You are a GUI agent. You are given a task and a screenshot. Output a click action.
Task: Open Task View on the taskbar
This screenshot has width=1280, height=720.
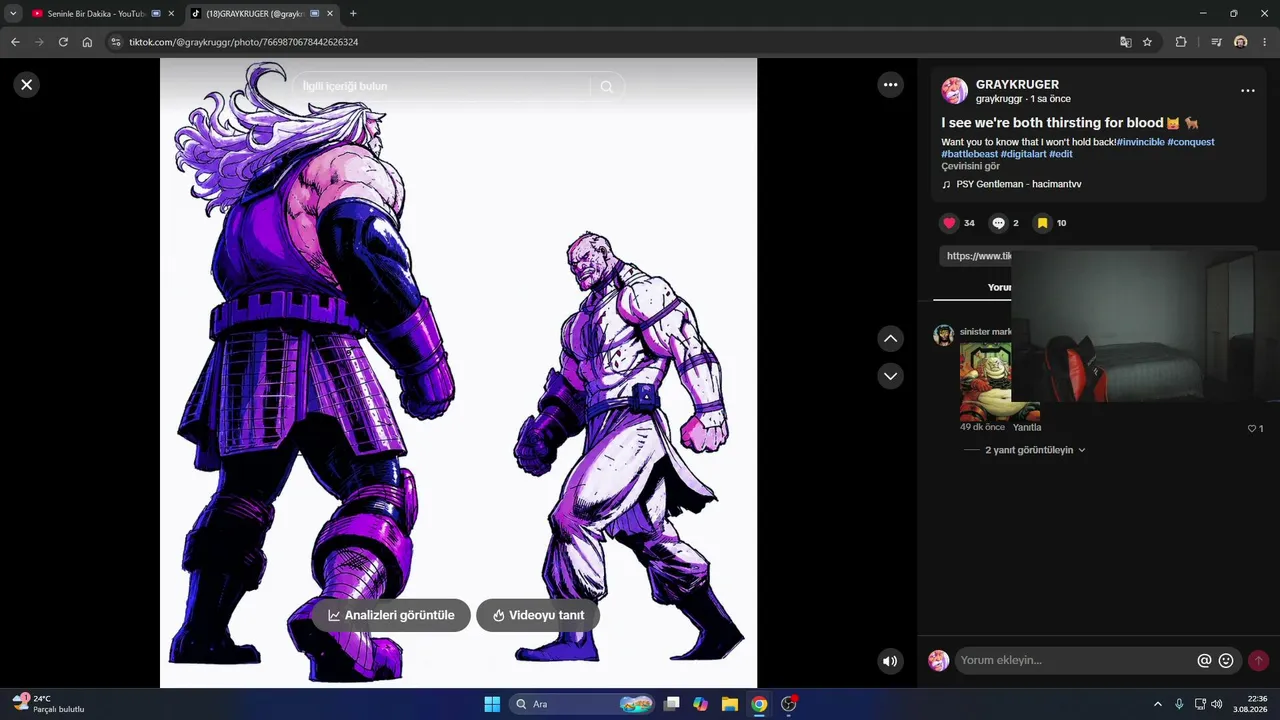(672, 704)
